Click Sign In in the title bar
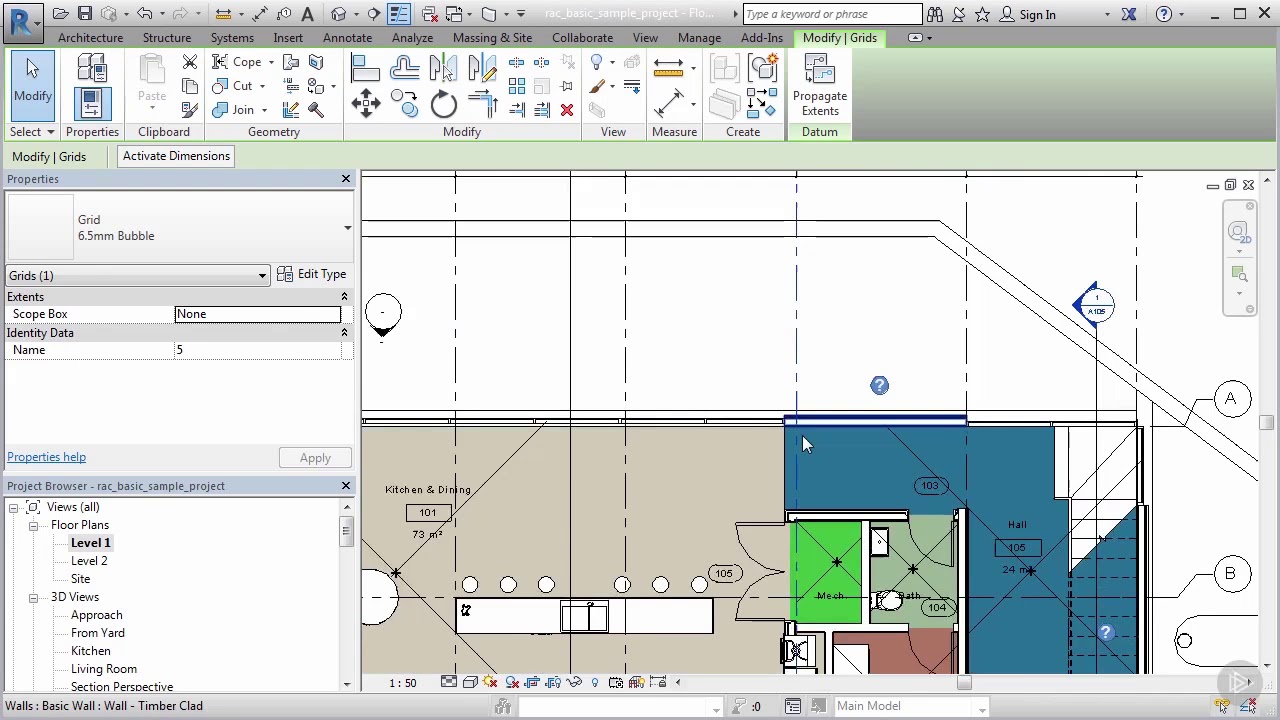The image size is (1280, 720). [x=1037, y=15]
